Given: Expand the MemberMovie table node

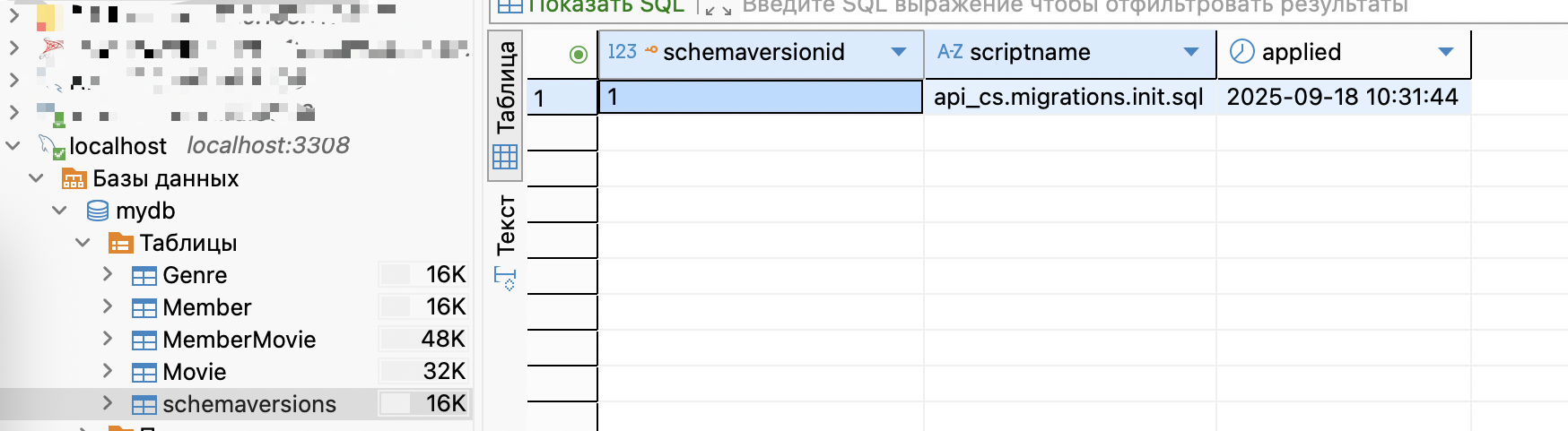Looking at the screenshot, I should point(108,339).
